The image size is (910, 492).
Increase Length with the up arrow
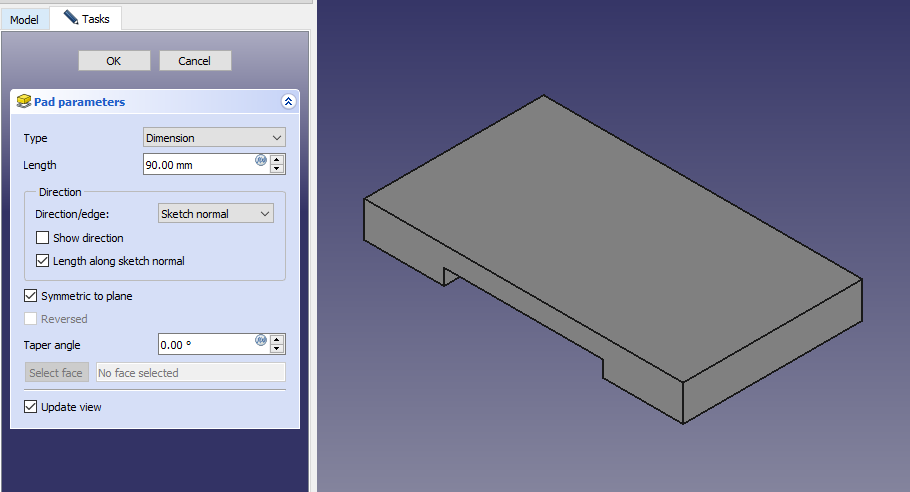click(x=278, y=159)
